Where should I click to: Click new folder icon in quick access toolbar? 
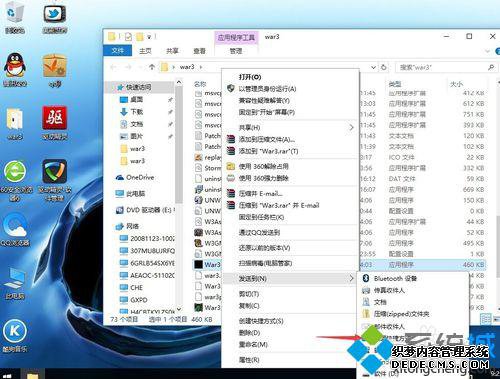point(140,36)
